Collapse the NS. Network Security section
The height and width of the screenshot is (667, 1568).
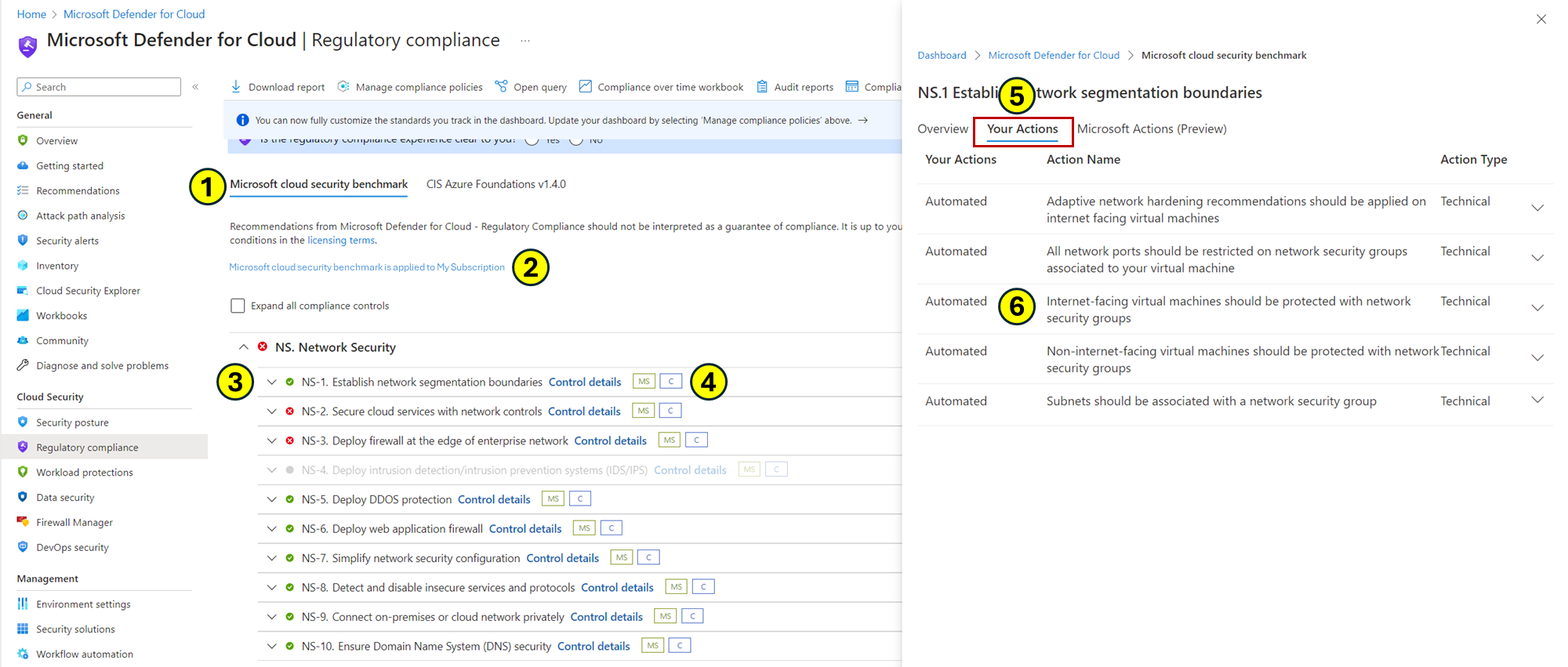(244, 347)
